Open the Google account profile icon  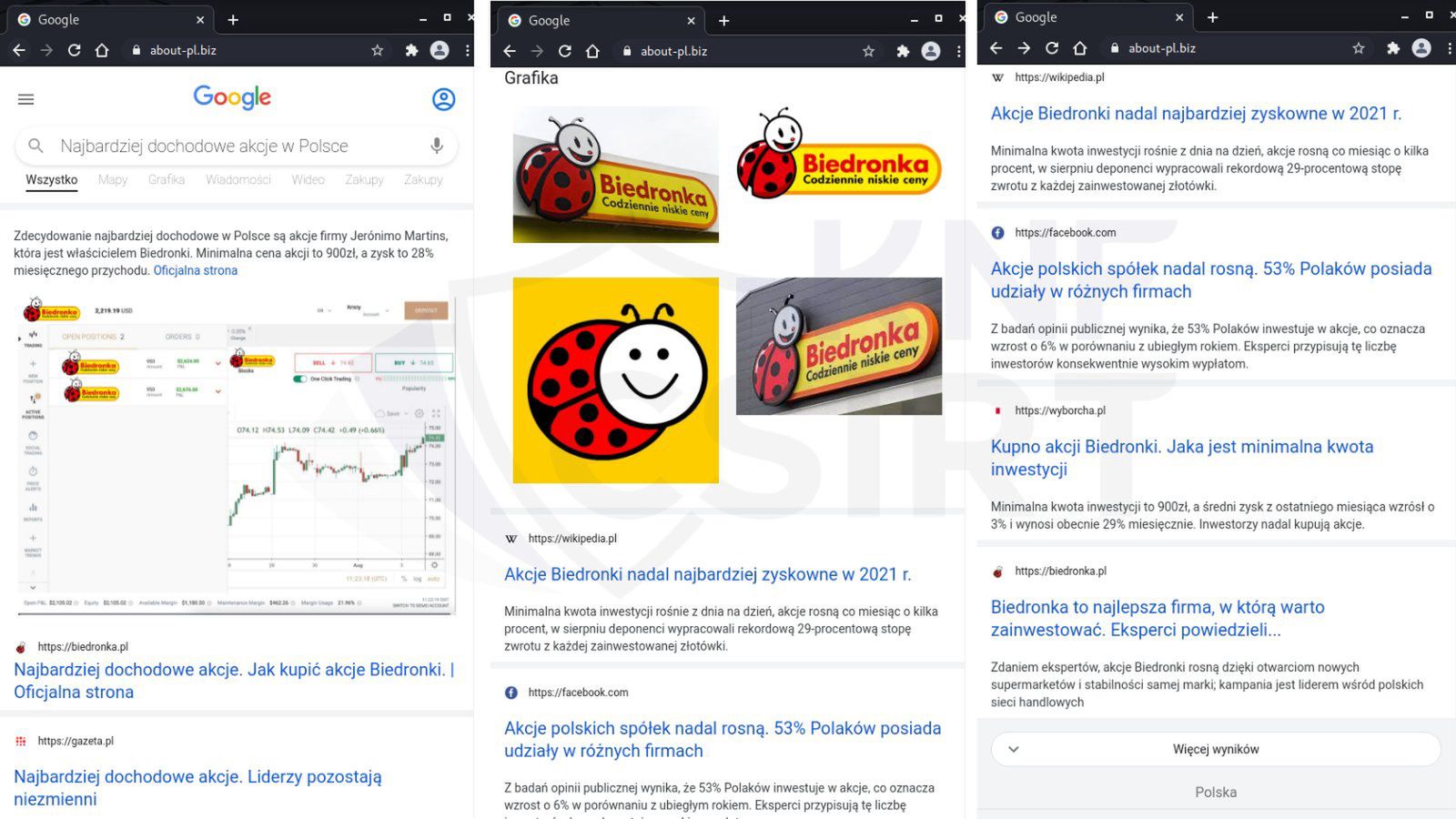(x=443, y=100)
